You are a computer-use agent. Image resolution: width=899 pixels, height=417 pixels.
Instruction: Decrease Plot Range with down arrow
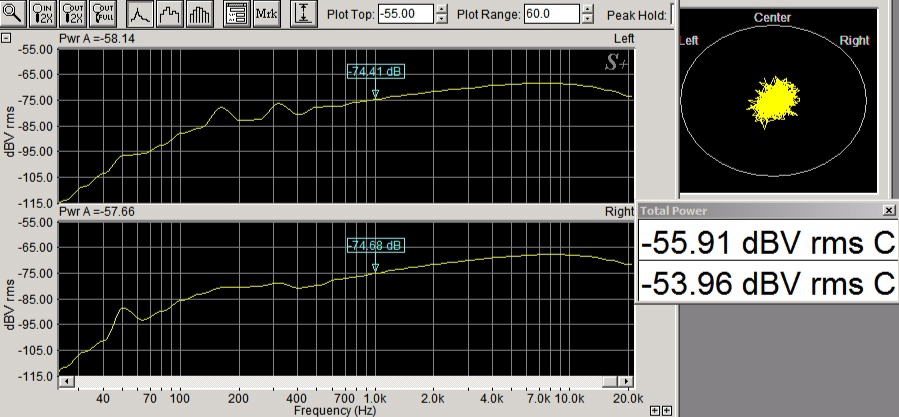587,18
